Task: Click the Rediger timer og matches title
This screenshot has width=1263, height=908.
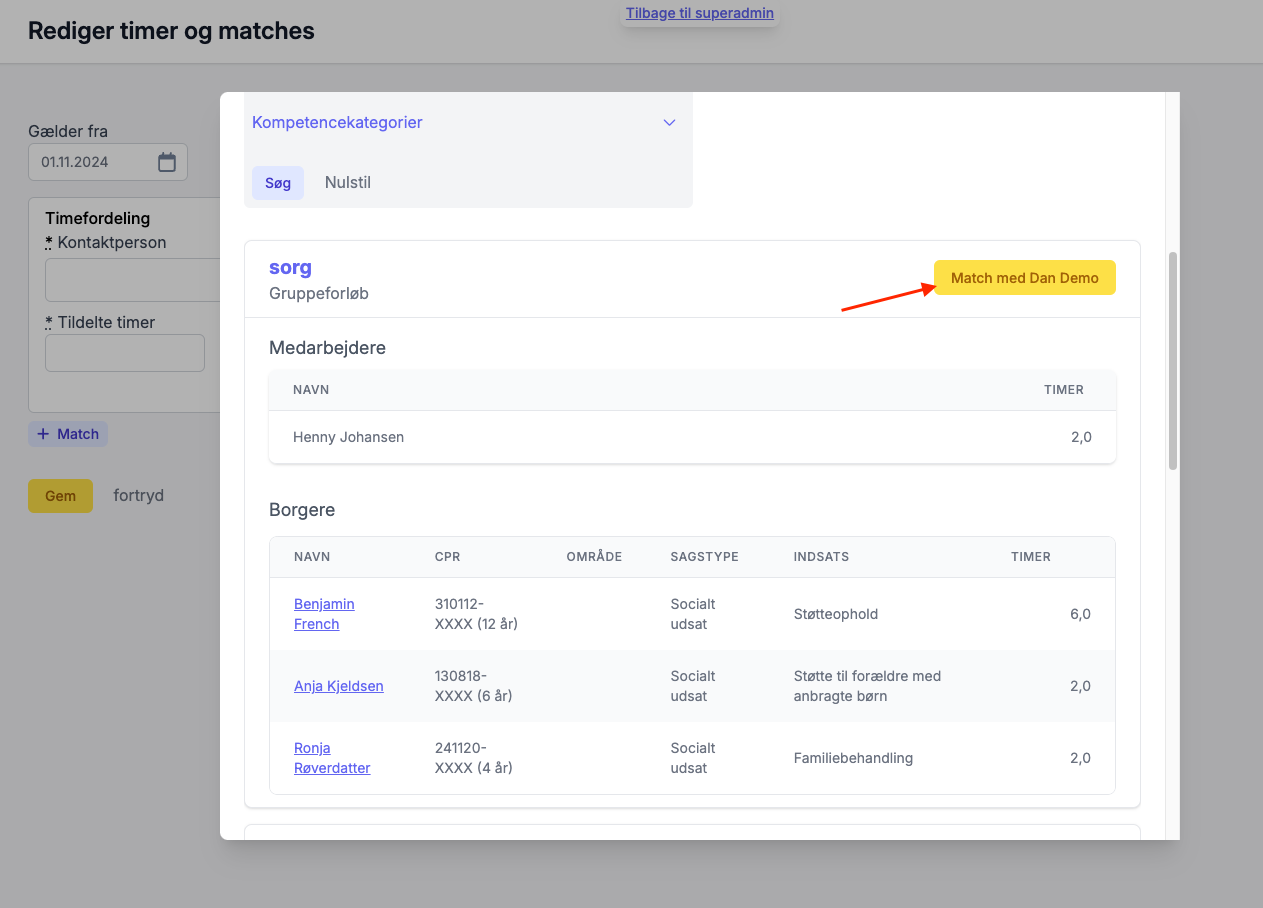Action: 171,31
